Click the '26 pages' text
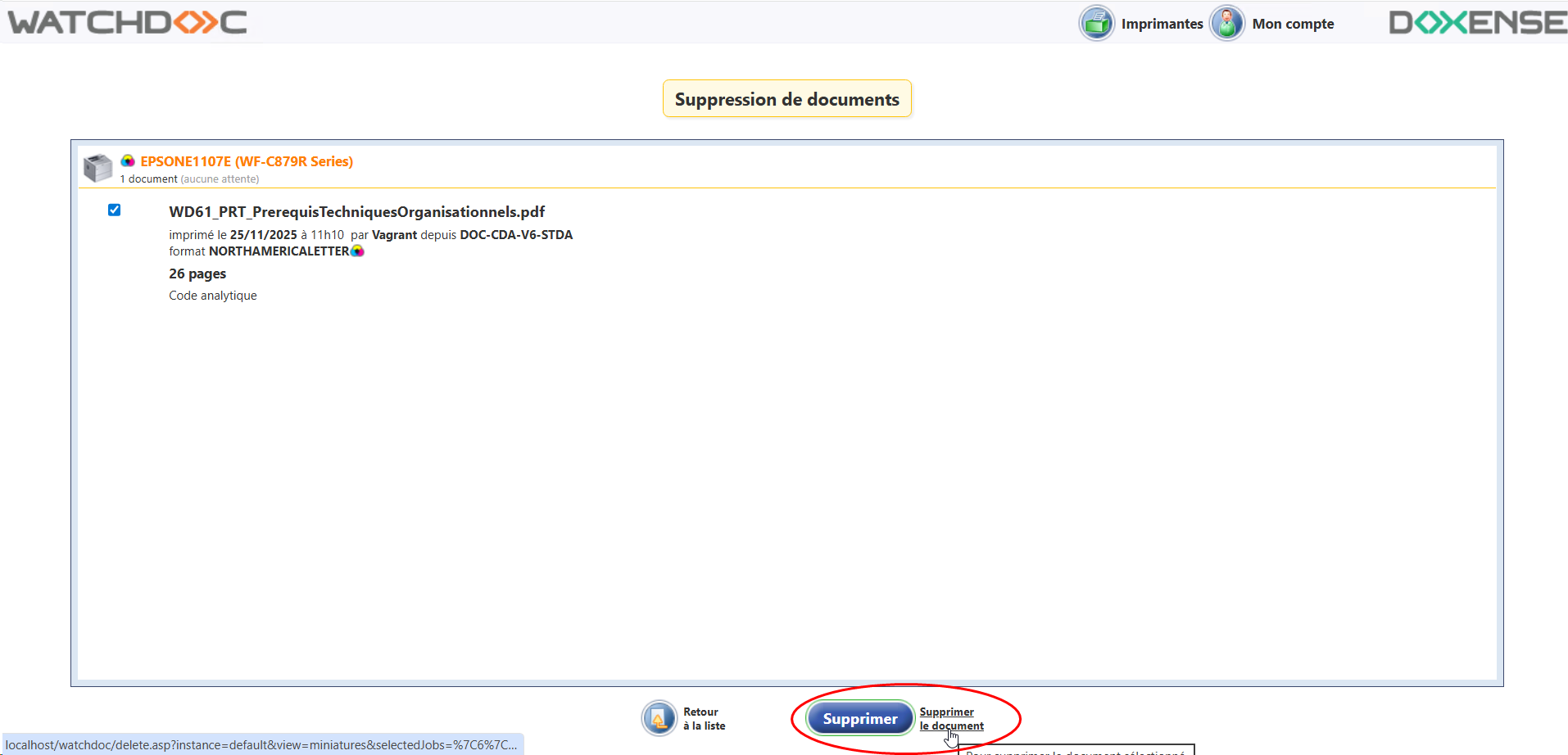Screen dimensions: 1568x755 tap(197, 274)
